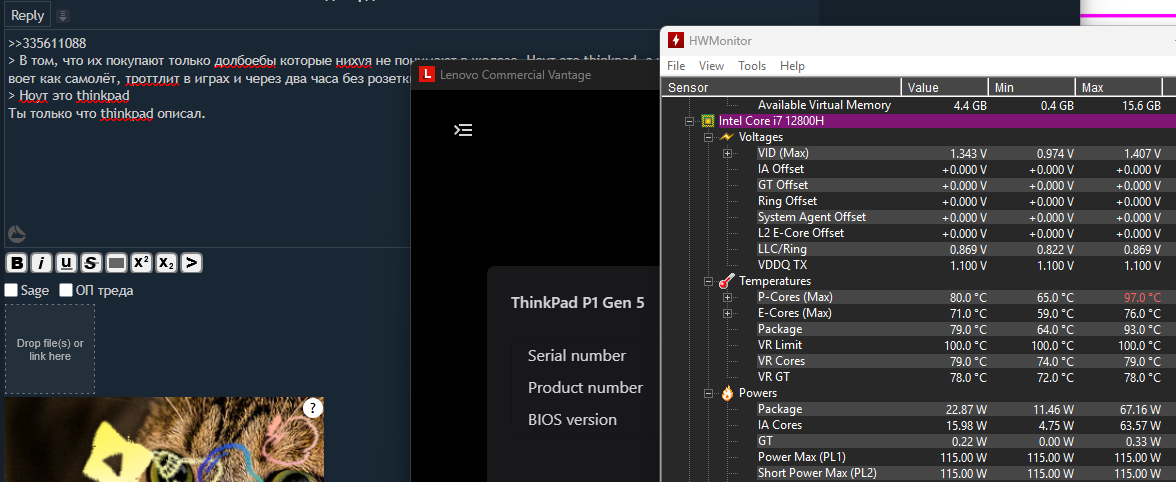Select the VR GT temperature row

point(919,377)
